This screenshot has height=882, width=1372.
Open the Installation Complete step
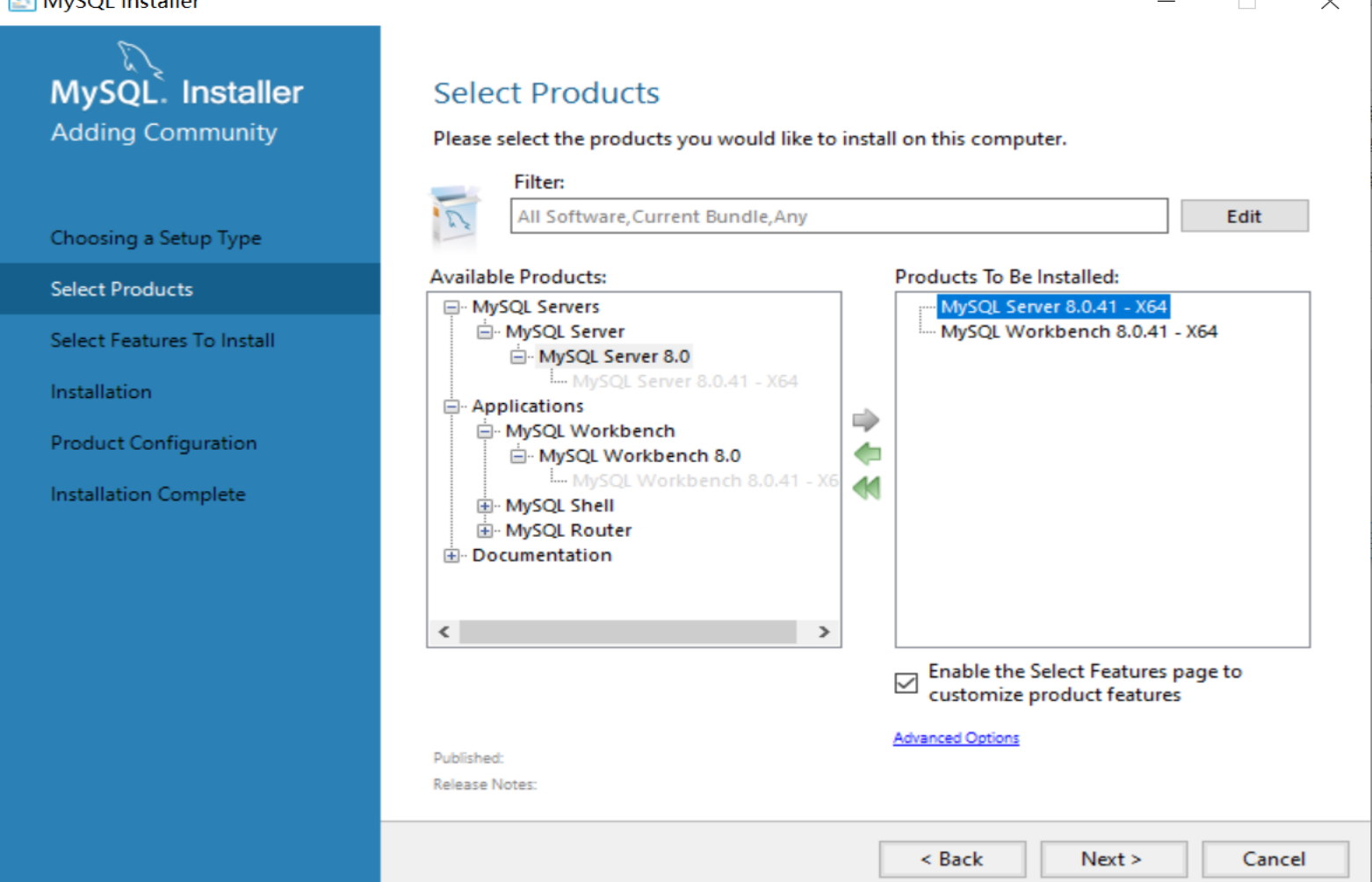[148, 494]
